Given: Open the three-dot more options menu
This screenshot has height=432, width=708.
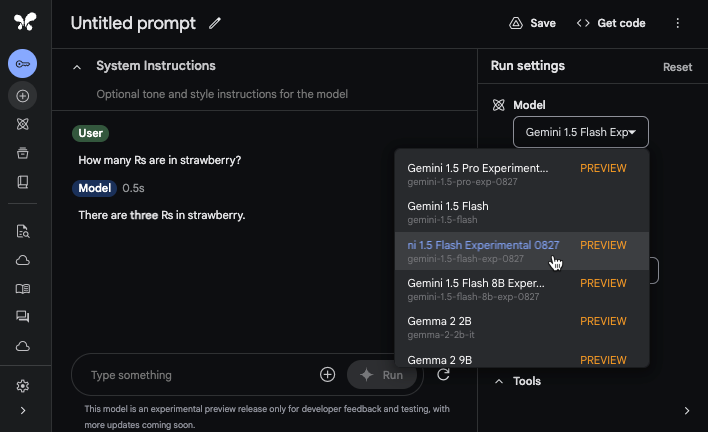Looking at the screenshot, I should point(677,23).
